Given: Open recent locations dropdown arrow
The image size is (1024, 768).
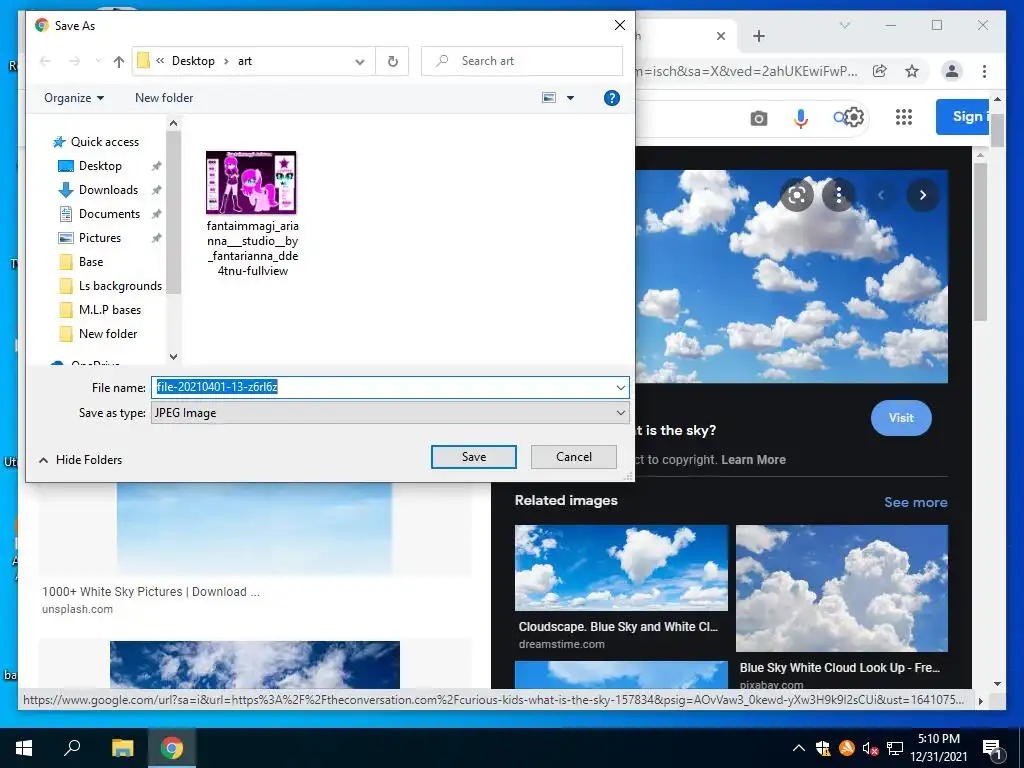Looking at the screenshot, I should pyautogui.click(x=98, y=61).
